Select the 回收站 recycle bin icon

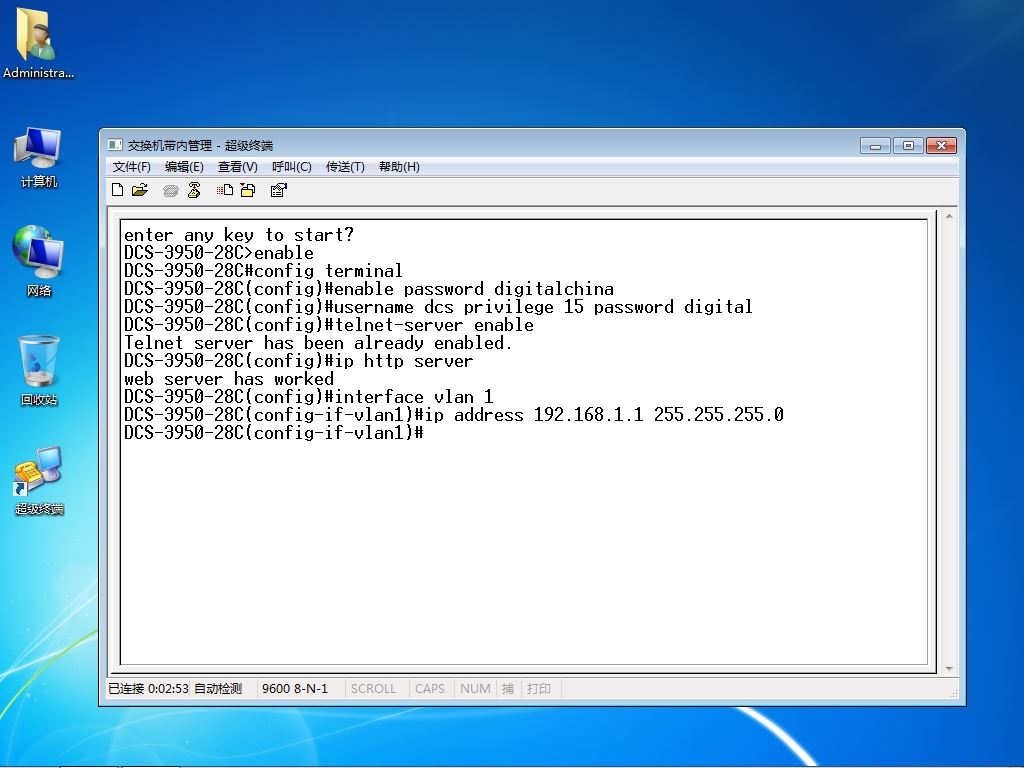(39, 370)
